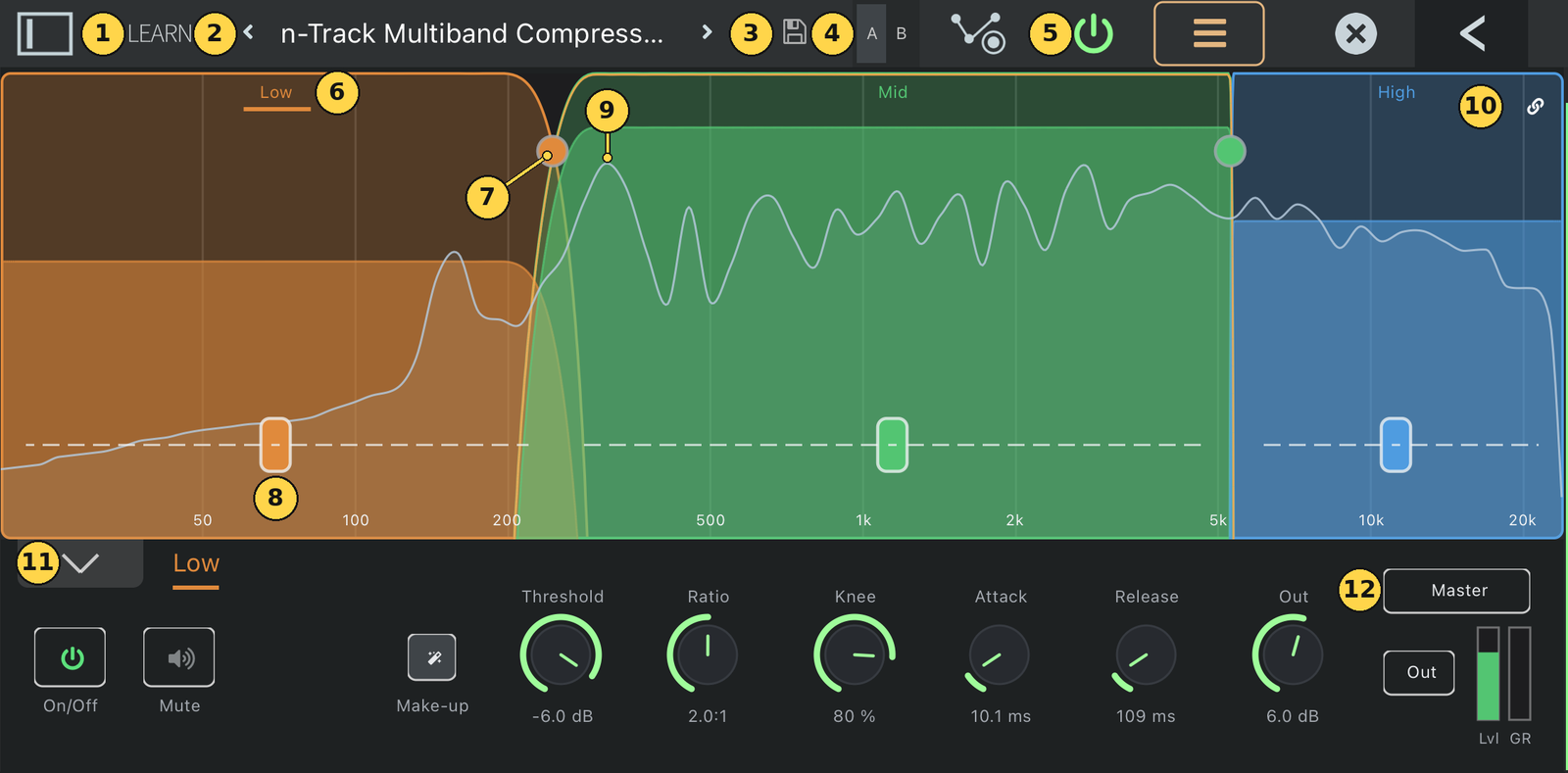Select the Mid band label in the graph
This screenshot has width=1568, height=773.
coord(893,92)
